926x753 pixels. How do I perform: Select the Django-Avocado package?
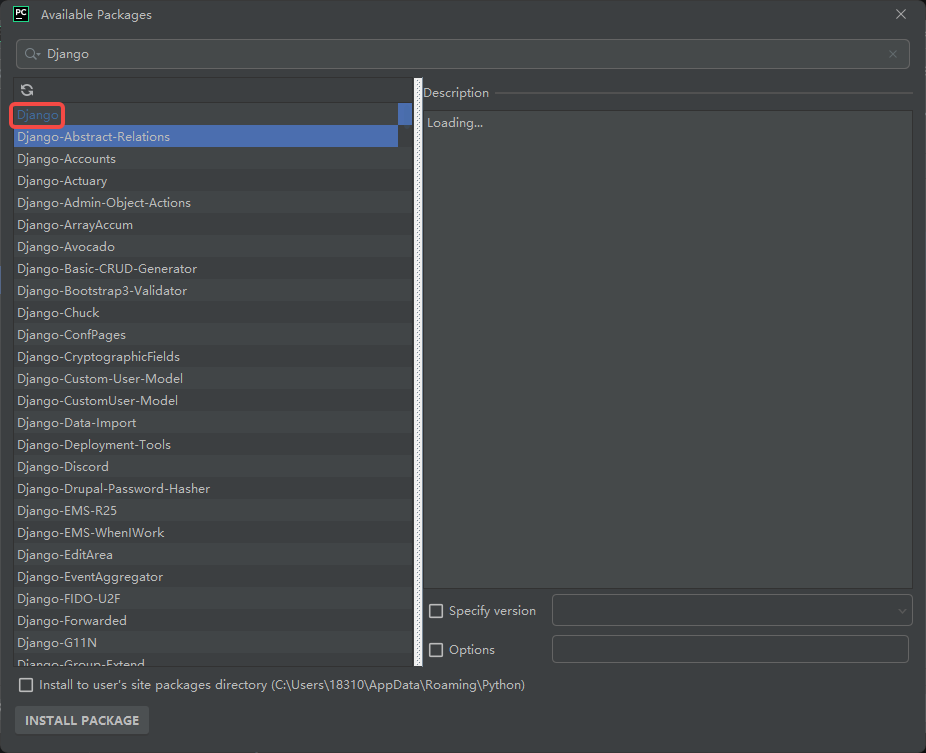[213, 246]
